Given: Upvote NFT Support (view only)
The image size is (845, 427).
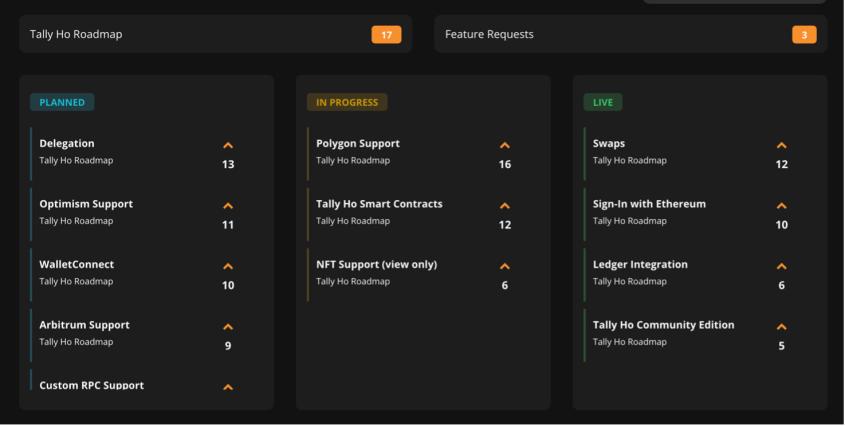Looking at the screenshot, I should click(504, 266).
